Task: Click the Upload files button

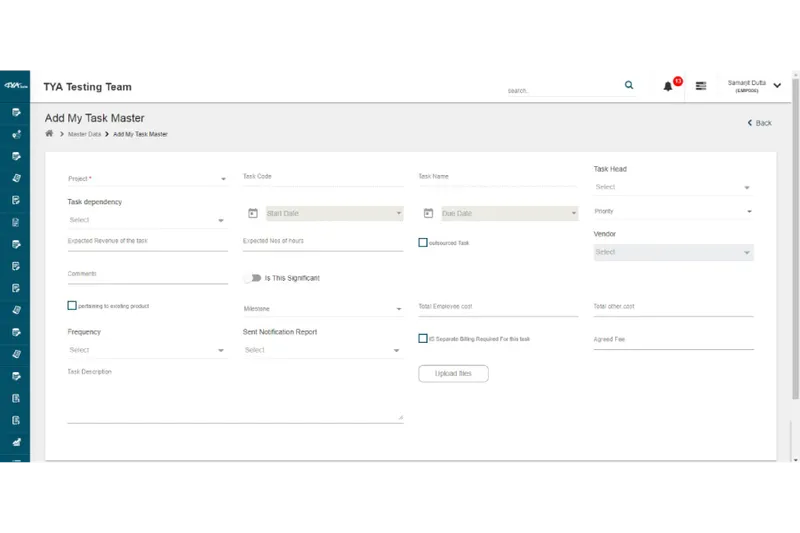Action: click(453, 373)
